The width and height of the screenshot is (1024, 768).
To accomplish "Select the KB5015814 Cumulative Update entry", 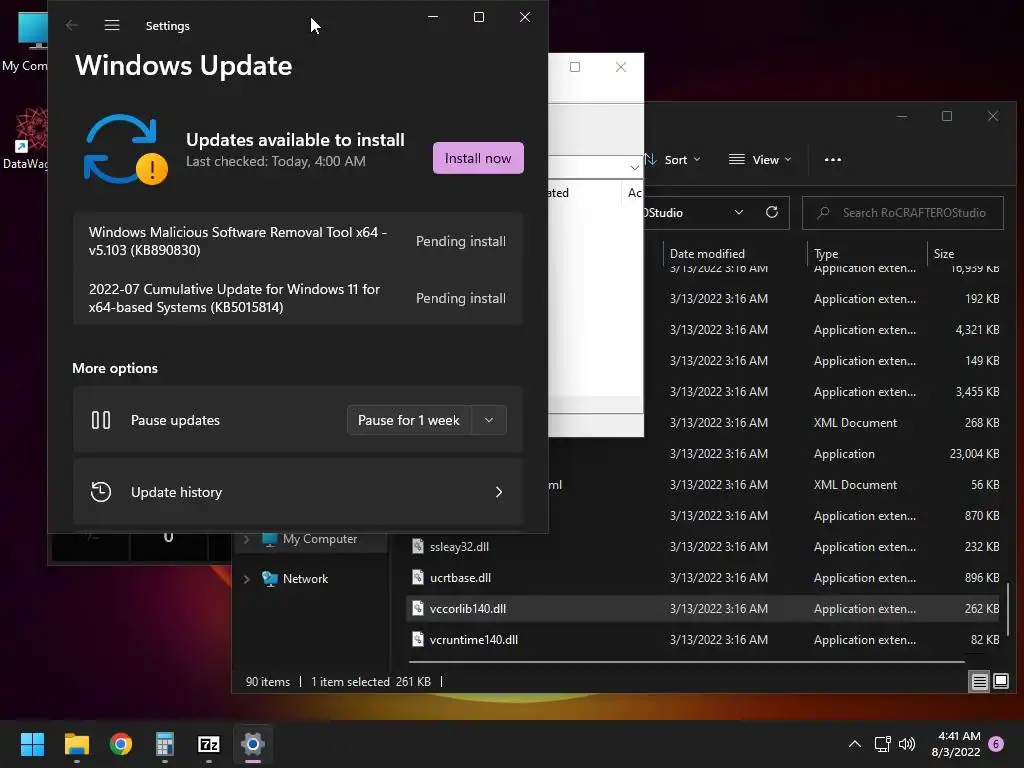I will [298, 298].
